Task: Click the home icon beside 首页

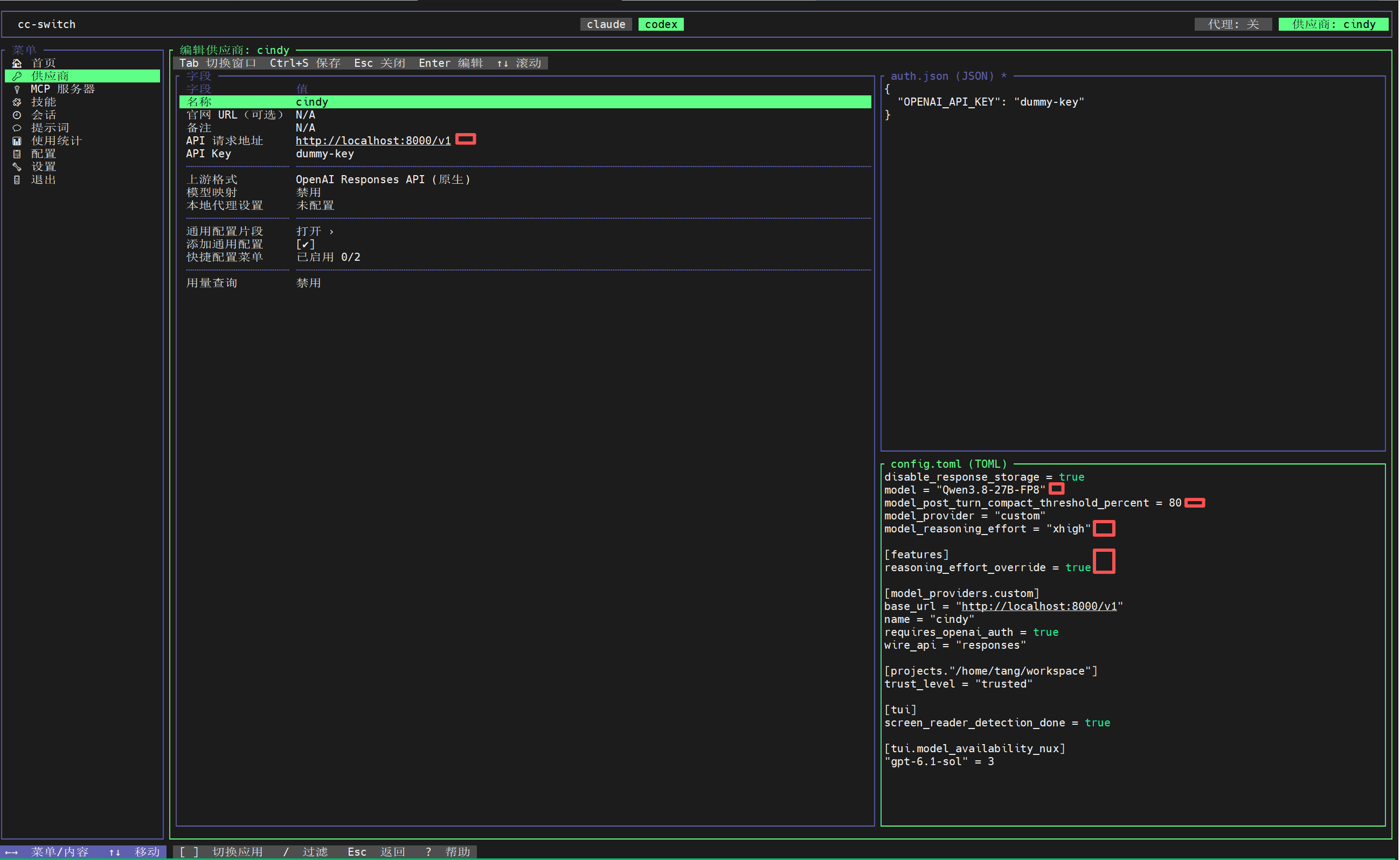Action: click(x=17, y=63)
